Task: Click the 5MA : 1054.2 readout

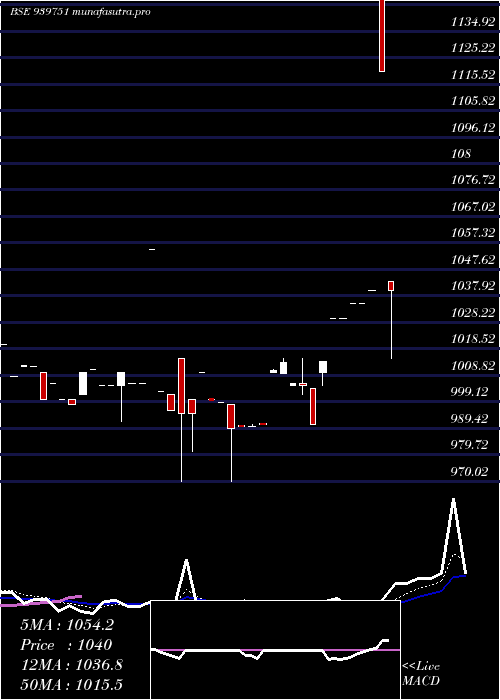Action: [x=67, y=625]
